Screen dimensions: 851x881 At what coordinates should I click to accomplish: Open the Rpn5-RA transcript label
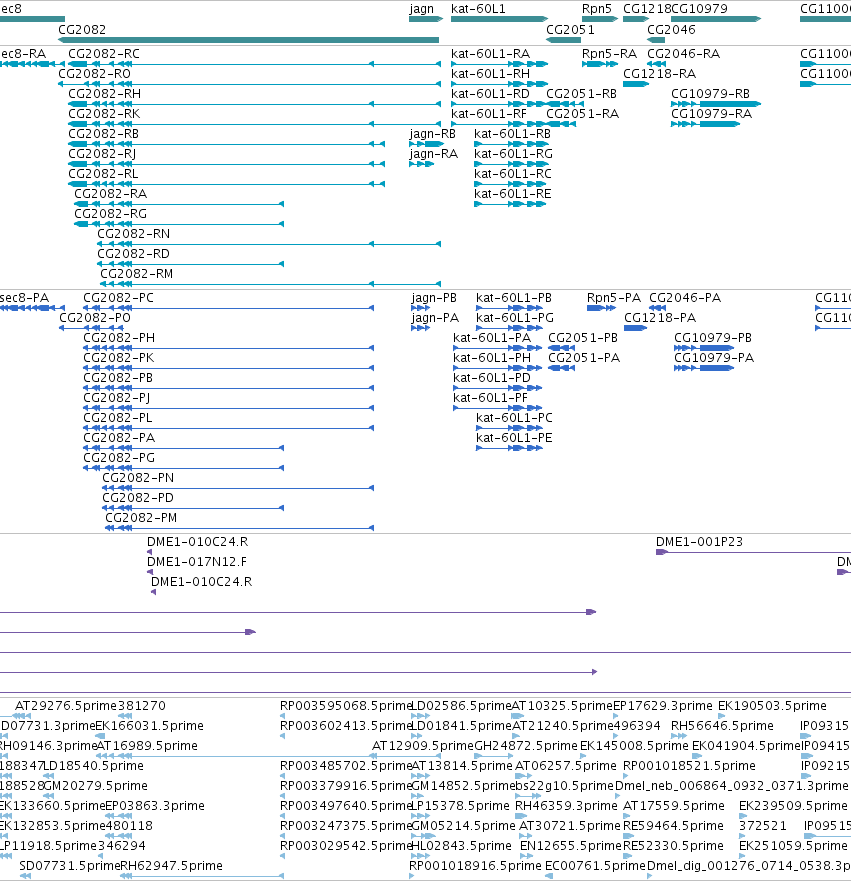[x=609, y=54]
